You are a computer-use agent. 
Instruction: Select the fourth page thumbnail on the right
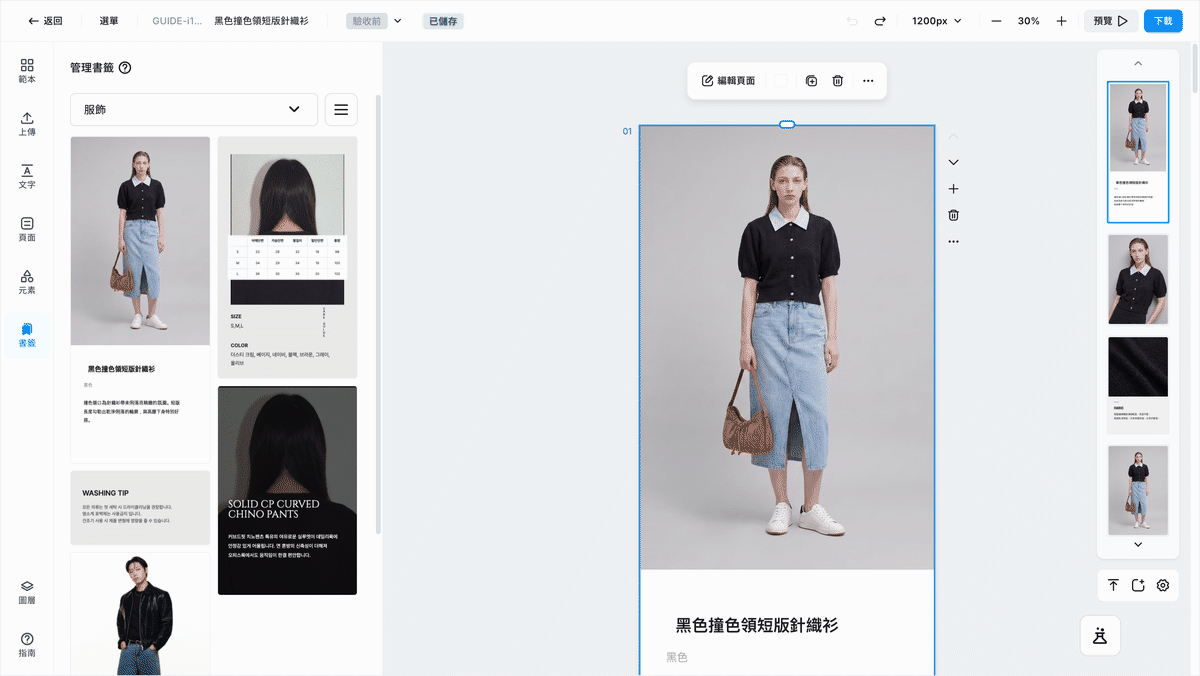coord(1138,490)
